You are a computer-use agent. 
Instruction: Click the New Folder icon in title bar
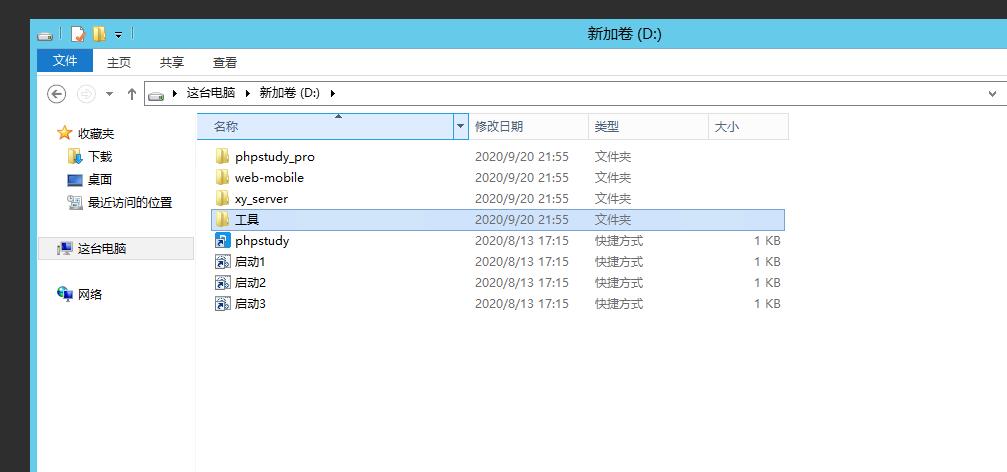99,34
